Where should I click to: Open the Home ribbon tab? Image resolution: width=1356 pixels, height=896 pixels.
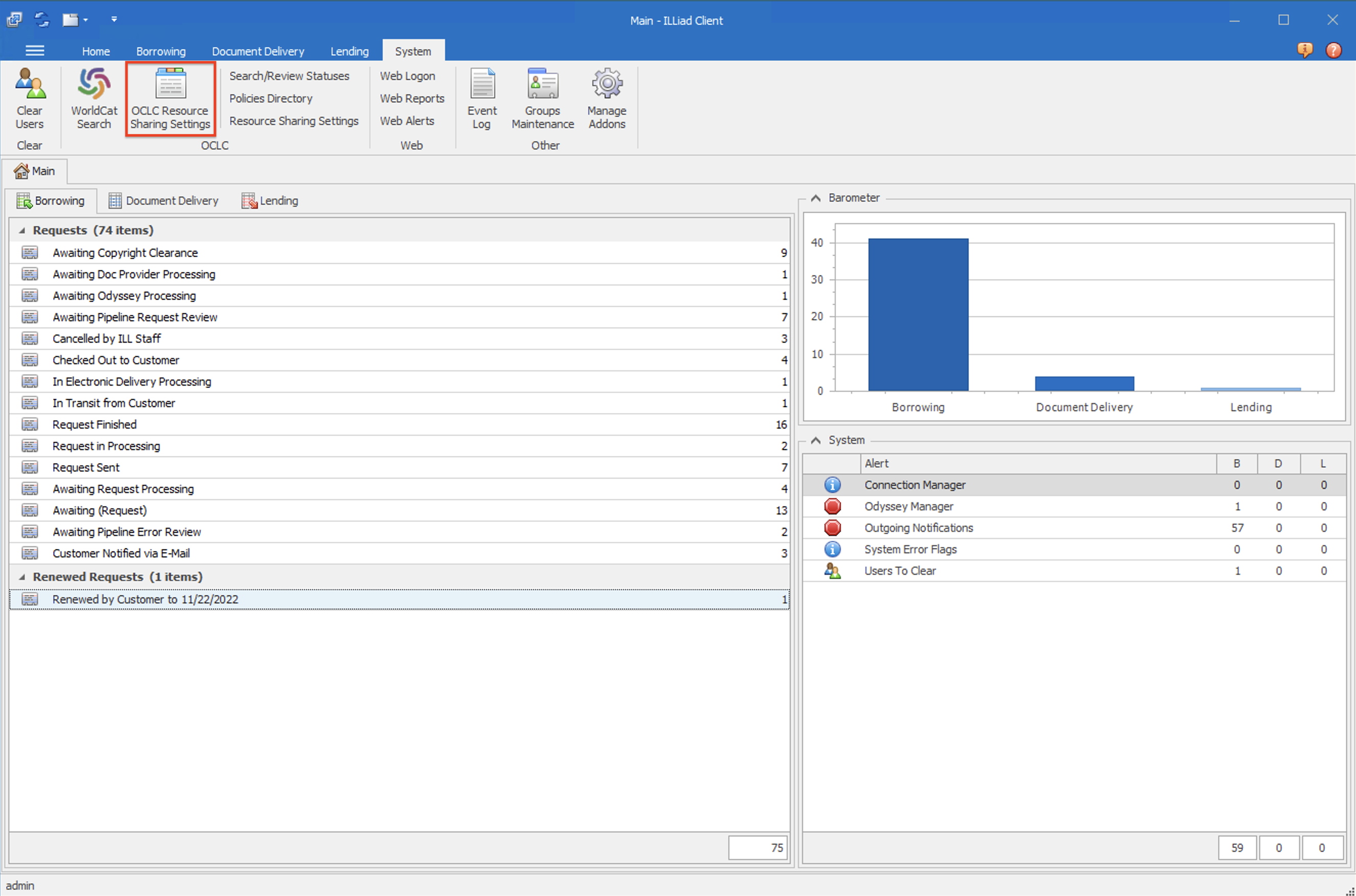[96, 51]
